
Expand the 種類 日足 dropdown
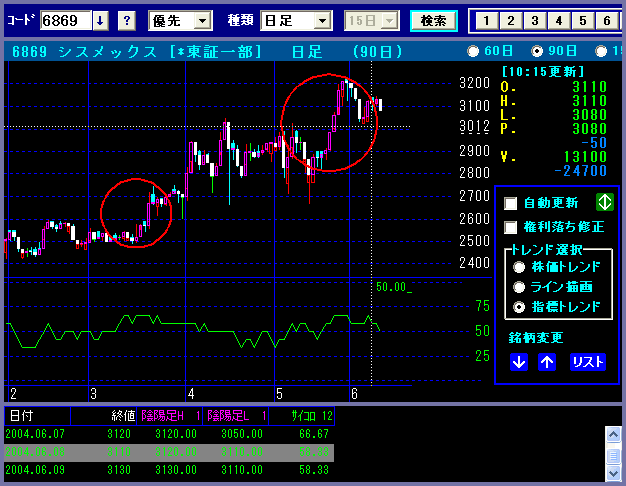(x=321, y=21)
